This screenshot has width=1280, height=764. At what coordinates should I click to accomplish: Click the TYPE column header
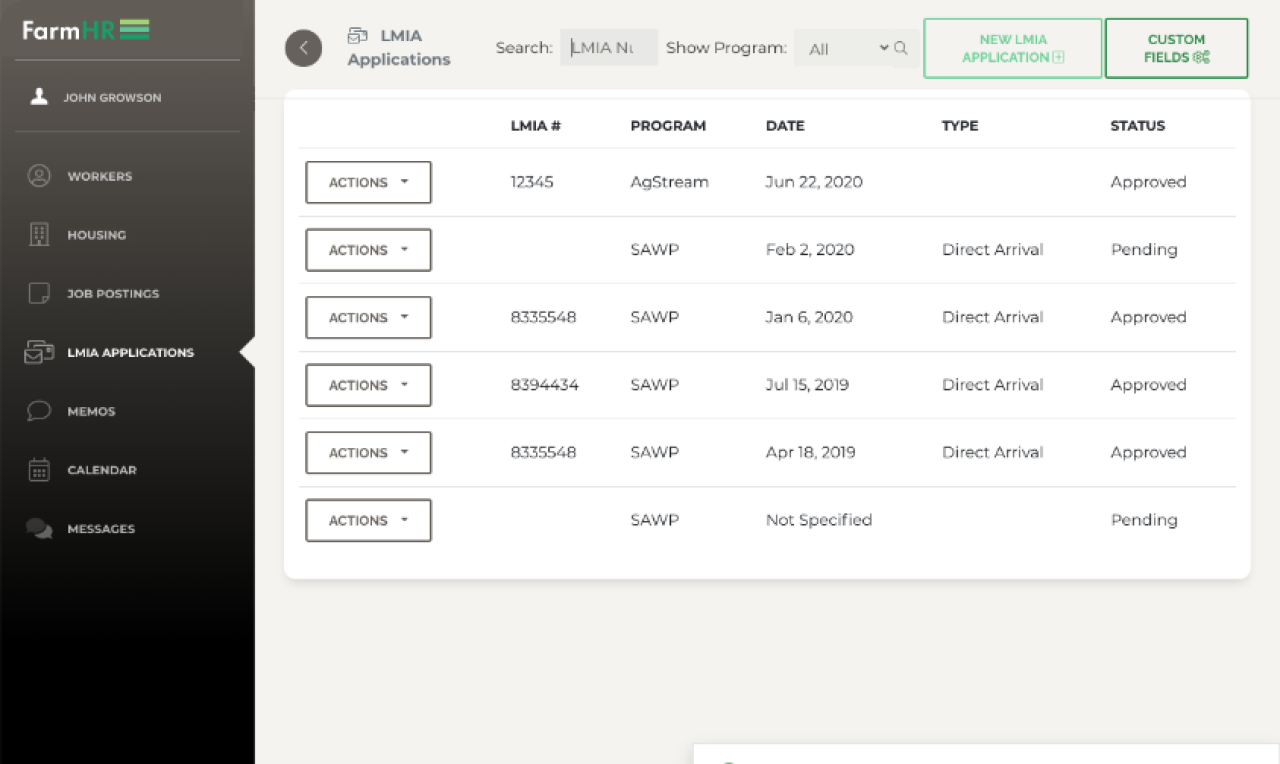[960, 126]
